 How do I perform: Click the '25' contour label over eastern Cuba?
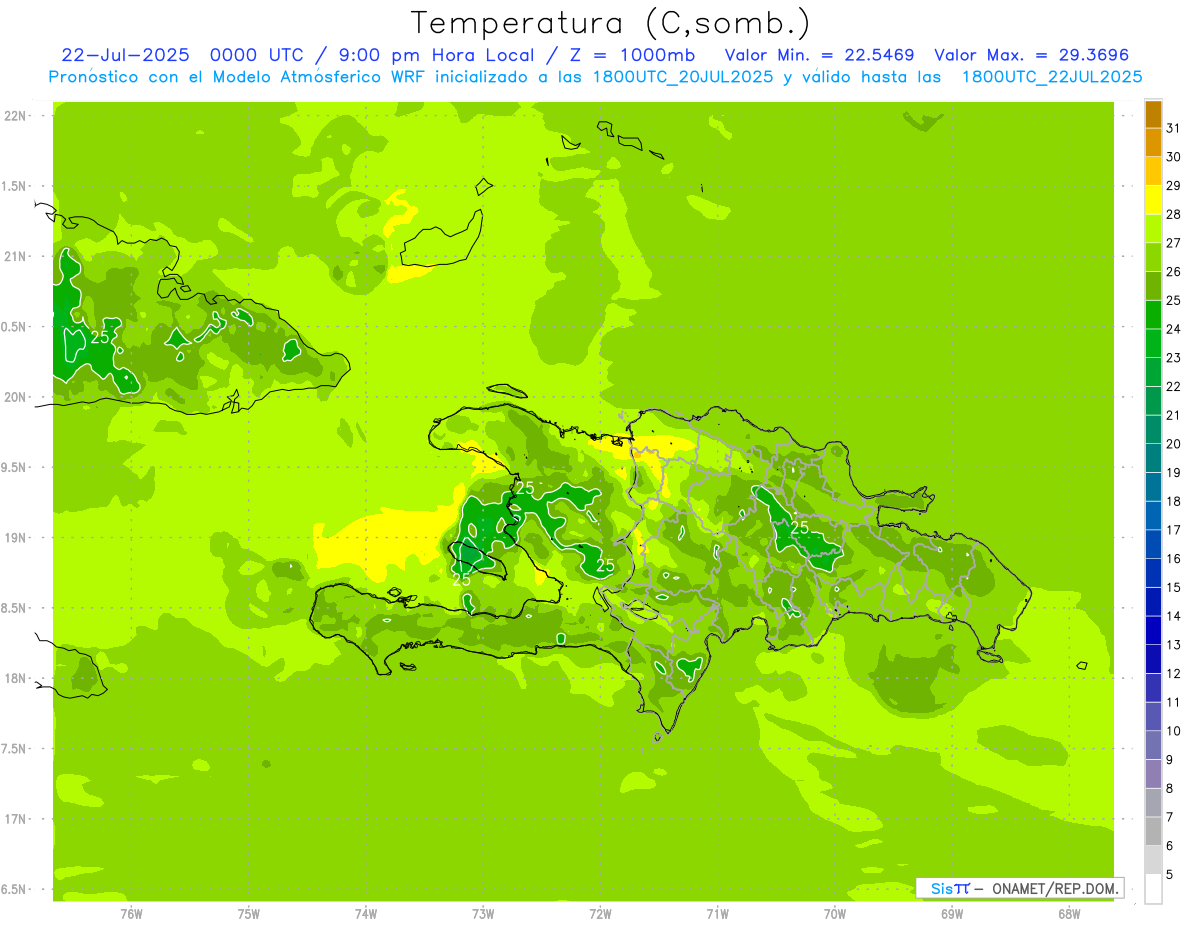(x=100, y=337)
